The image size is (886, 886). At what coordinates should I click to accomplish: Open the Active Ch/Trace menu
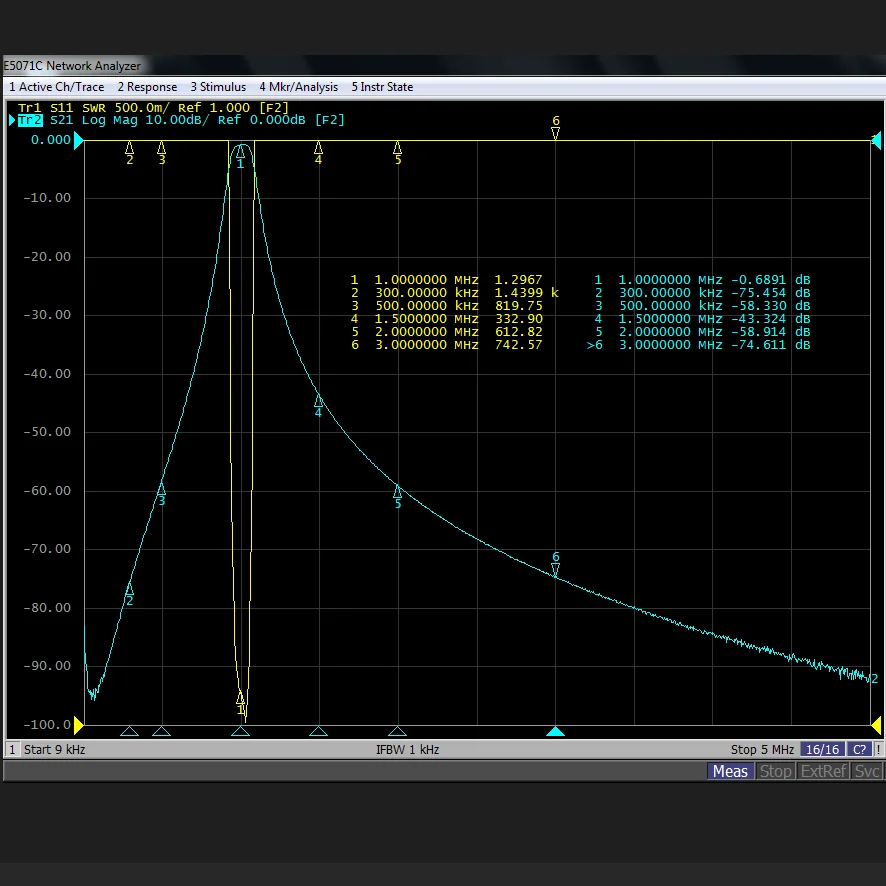coord(56,87)
